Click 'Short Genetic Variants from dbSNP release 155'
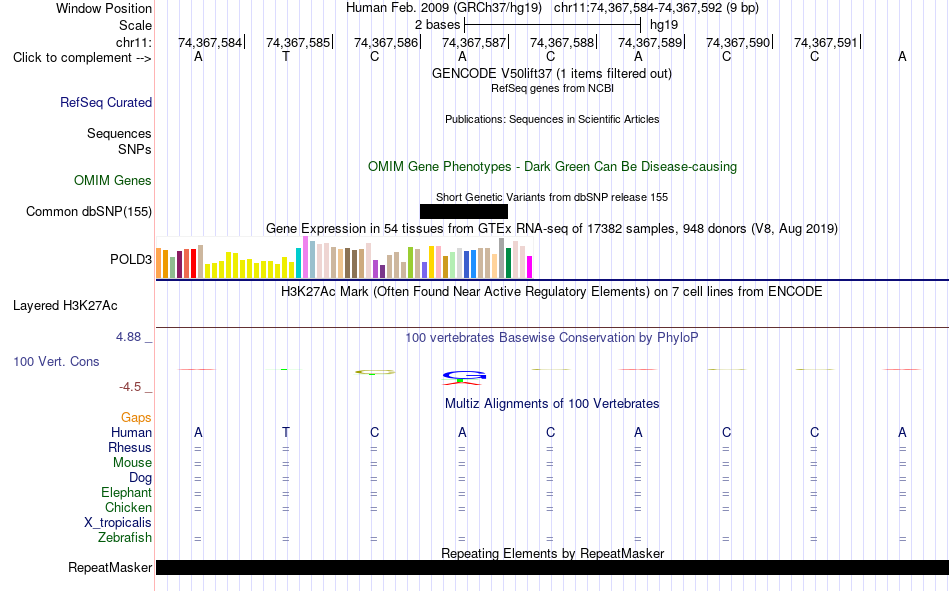The image size is (950, 591). point(552,197)
